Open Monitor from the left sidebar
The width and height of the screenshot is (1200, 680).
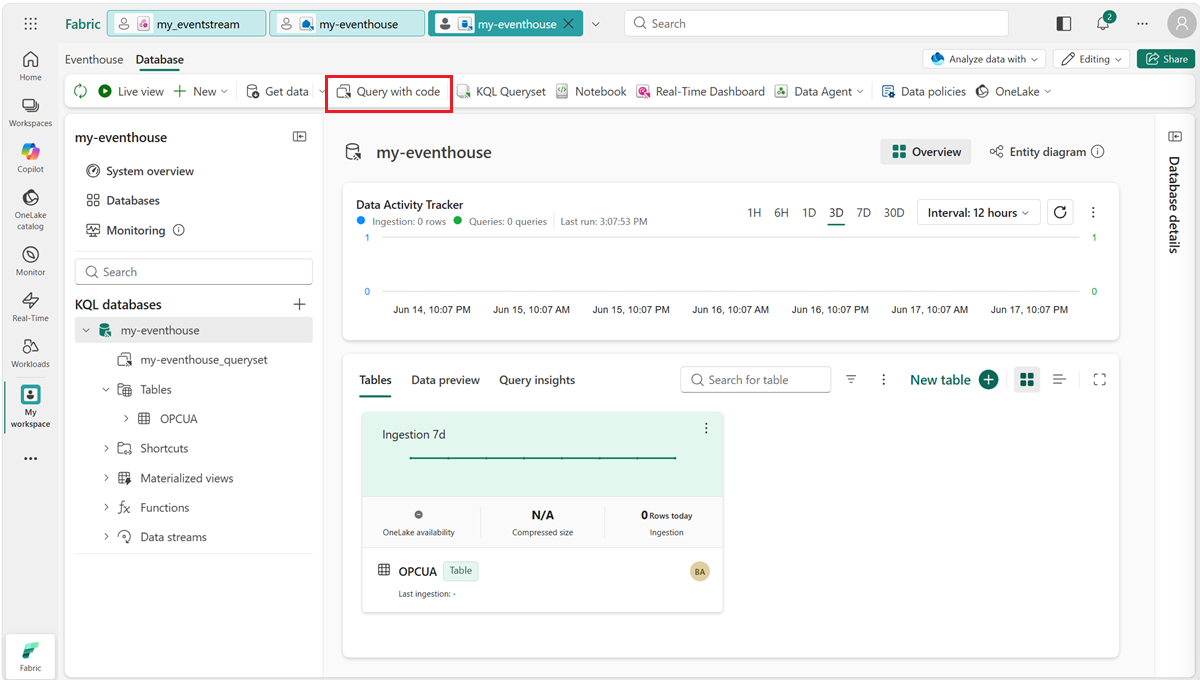(x=30, y=261)
